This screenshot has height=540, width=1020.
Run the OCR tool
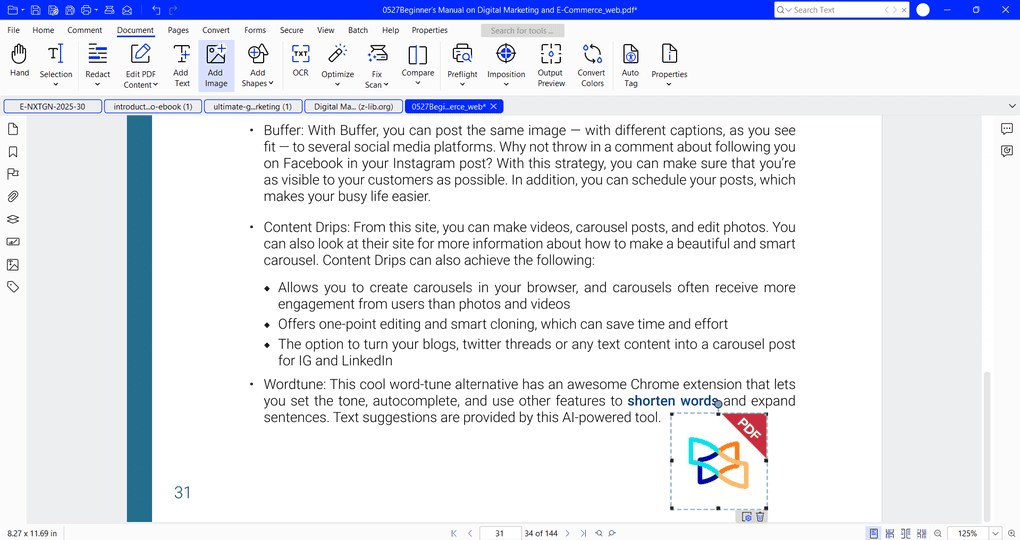pyautogui.click(x=301, y=61)
